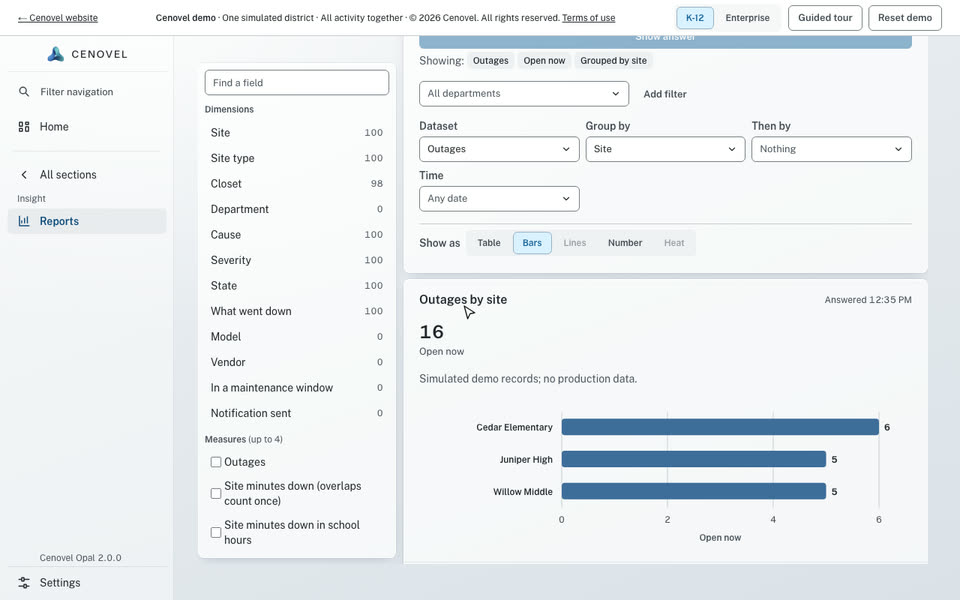
Task: Show results as Table
Action: [x=489, y=243]
